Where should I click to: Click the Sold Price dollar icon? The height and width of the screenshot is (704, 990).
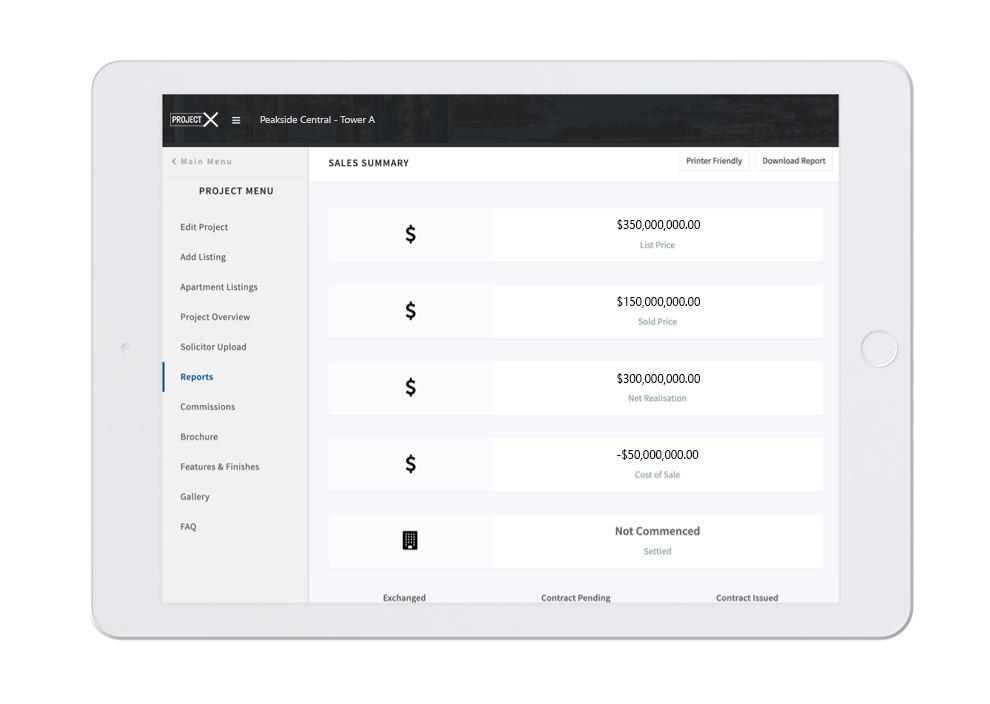(x=410, y=311)
